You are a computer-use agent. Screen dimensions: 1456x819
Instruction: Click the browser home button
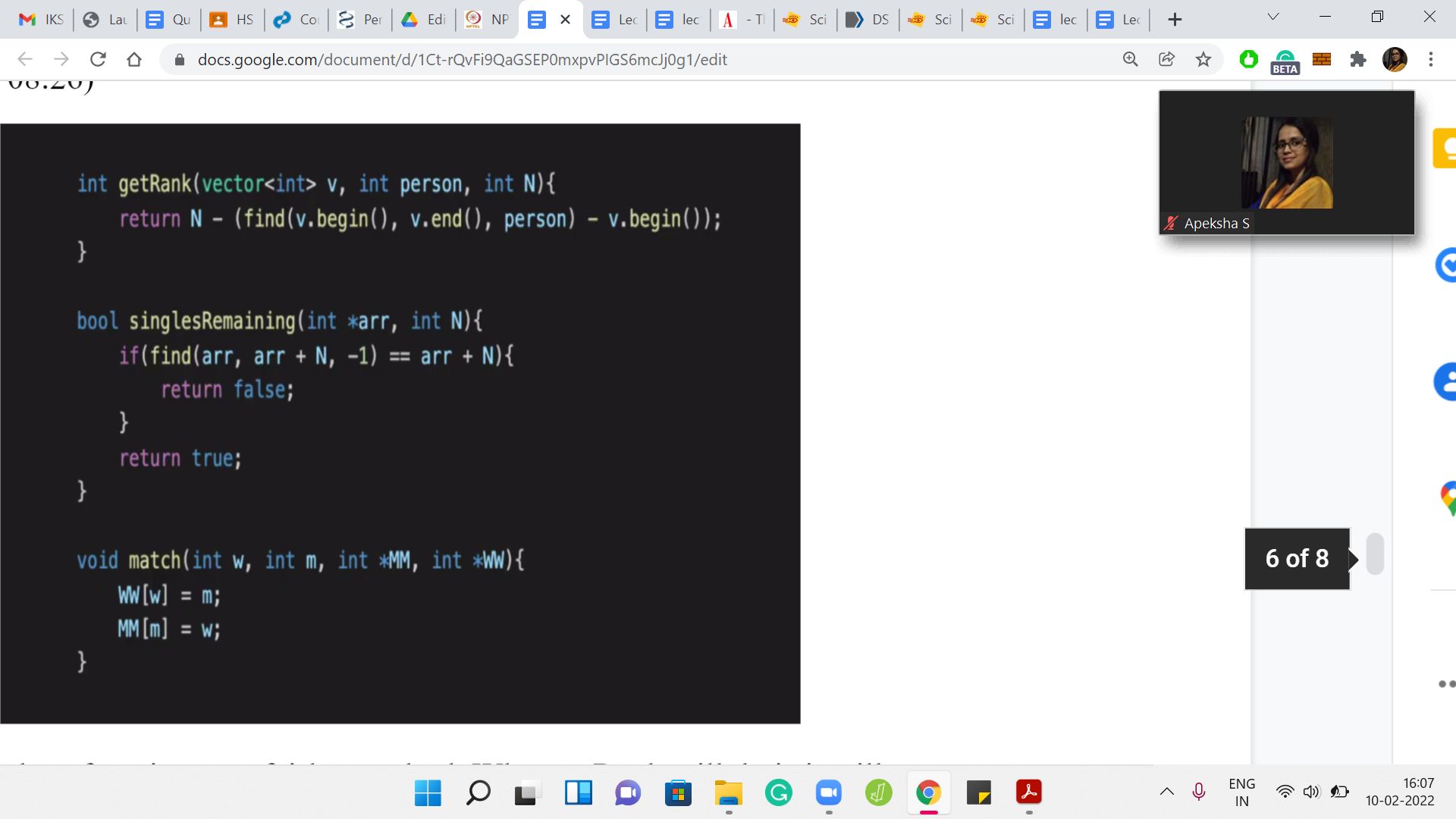tap(134, 59)
